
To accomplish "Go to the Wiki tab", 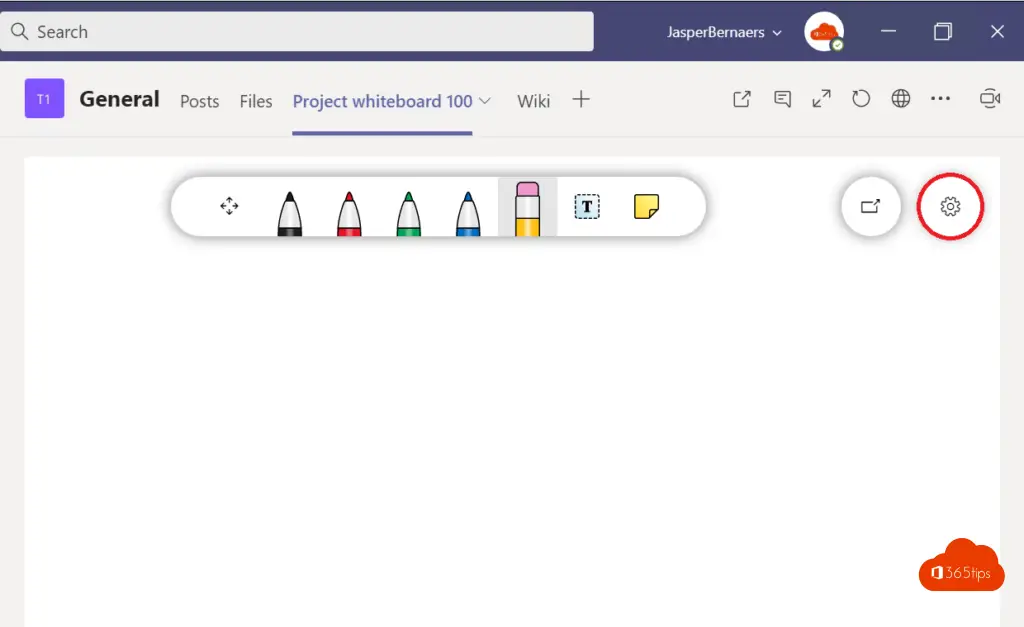I will (533, 101).
